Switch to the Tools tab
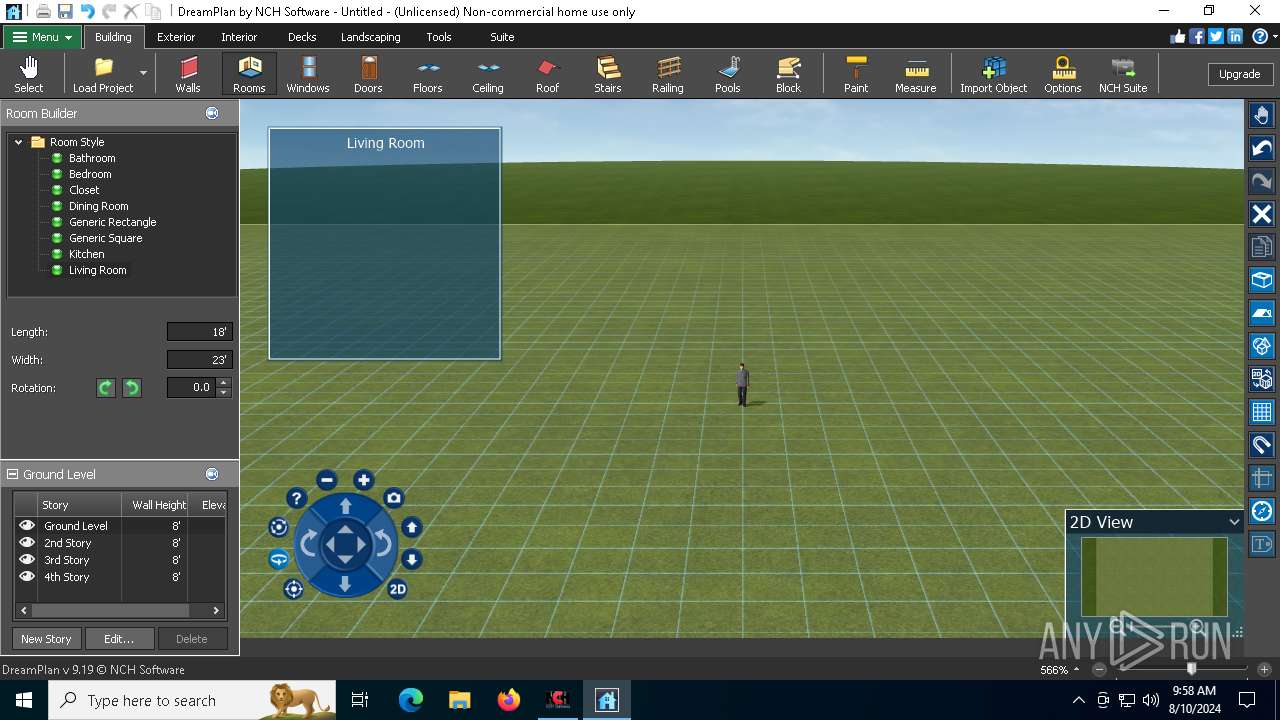The width and height of the screenshot is (1280, 720). 439,37
